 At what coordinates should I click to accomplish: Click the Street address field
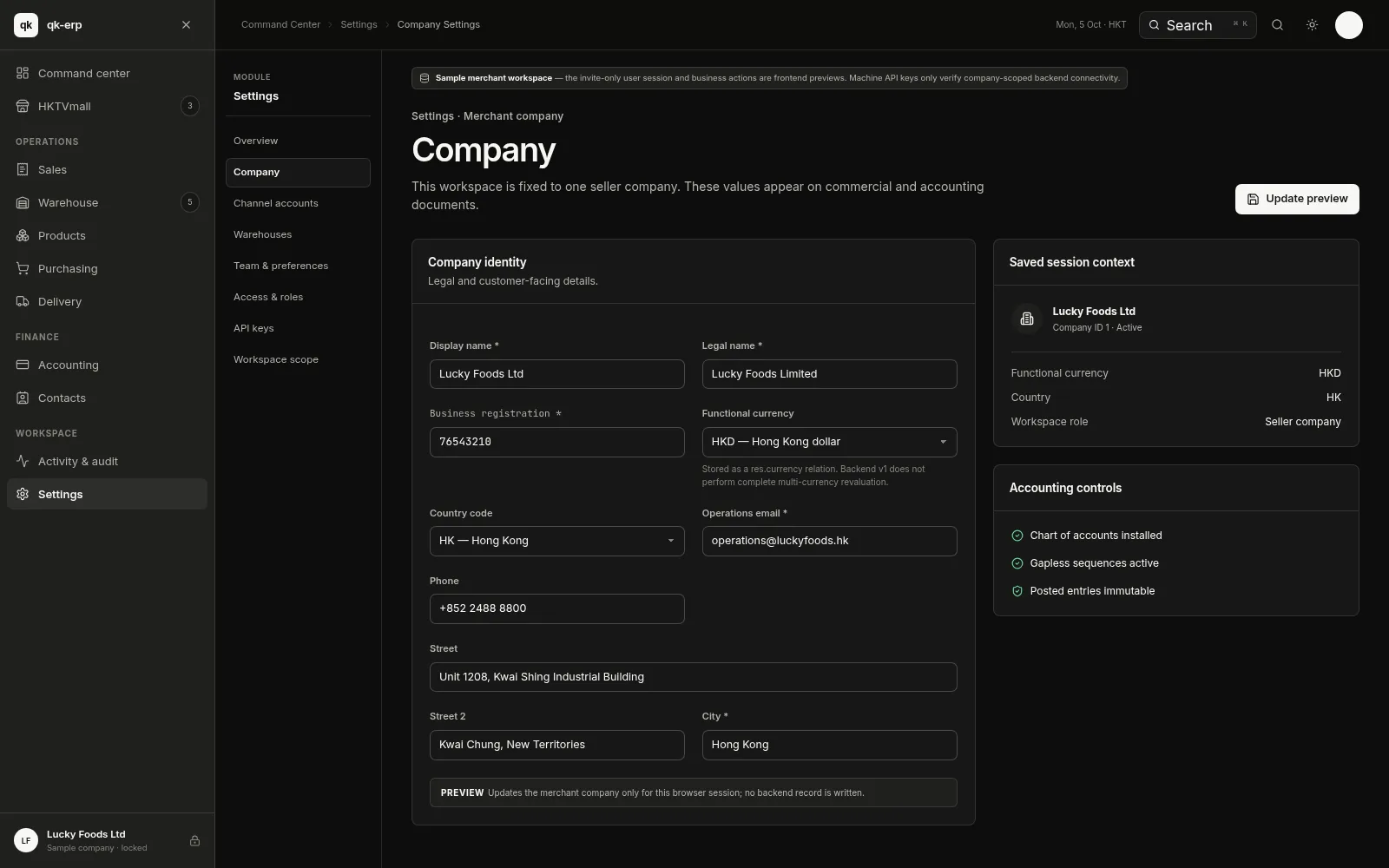[x=693, y=677]
